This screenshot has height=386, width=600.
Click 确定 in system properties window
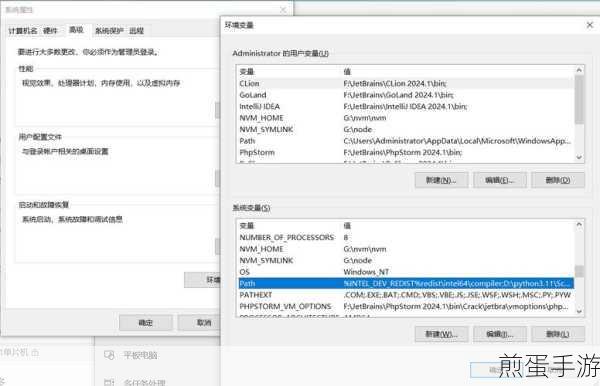(x=145, y=323)
